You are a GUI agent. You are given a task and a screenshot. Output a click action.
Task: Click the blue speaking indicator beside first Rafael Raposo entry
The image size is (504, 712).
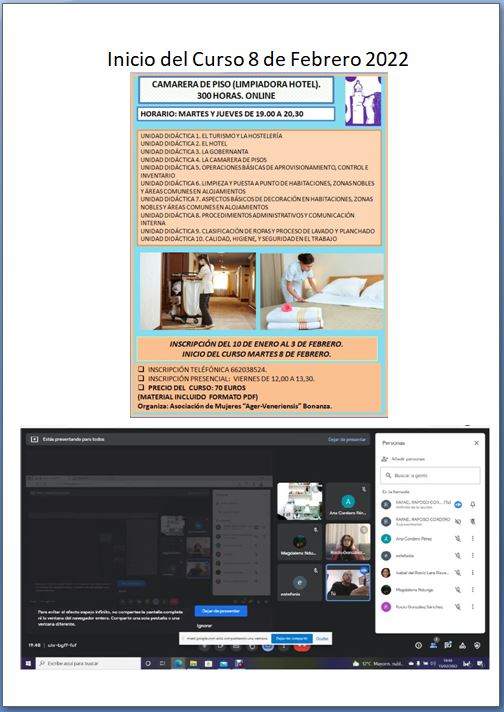[458, 504]
